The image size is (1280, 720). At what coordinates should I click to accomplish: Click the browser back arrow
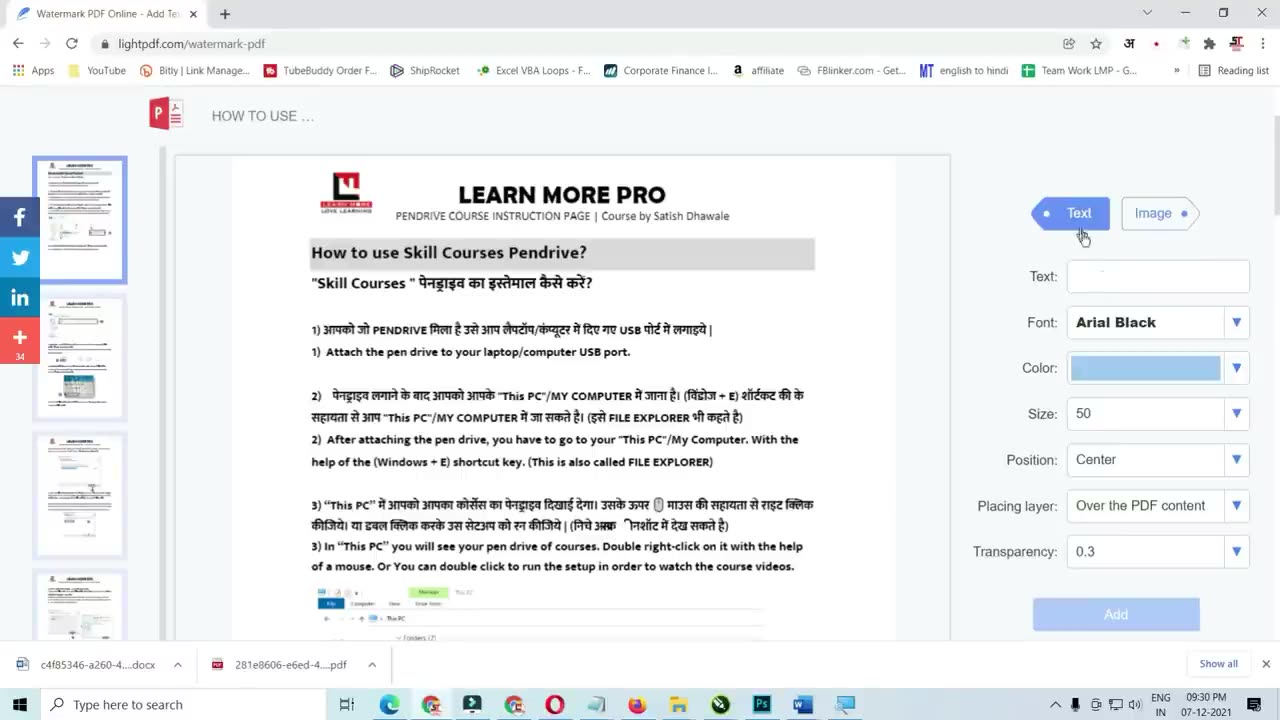(x=18, y=43)
